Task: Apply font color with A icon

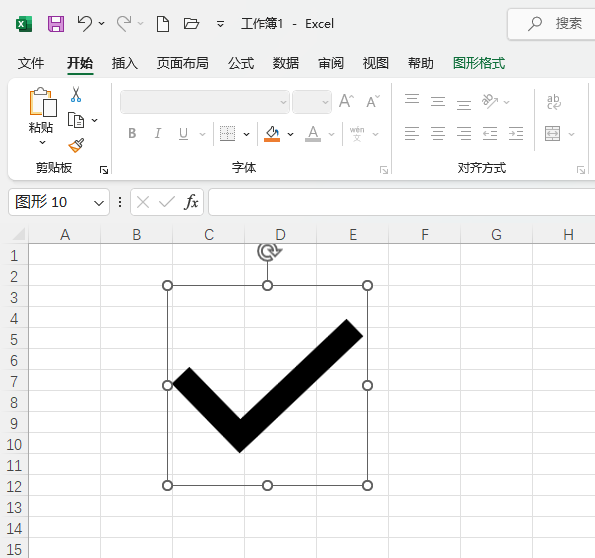Action: coord(313,134)
